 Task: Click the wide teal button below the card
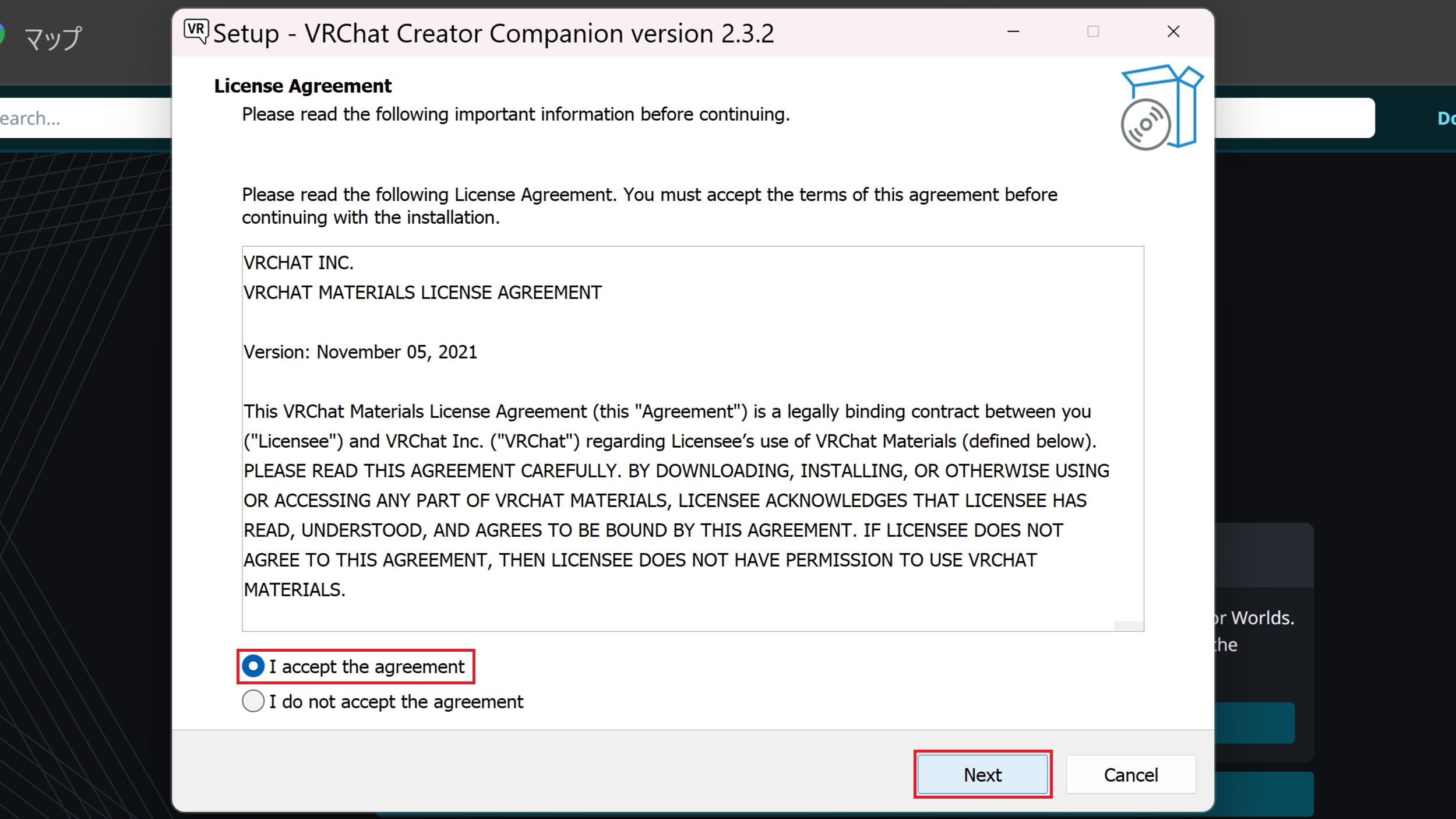click(x=1264, y=793)
